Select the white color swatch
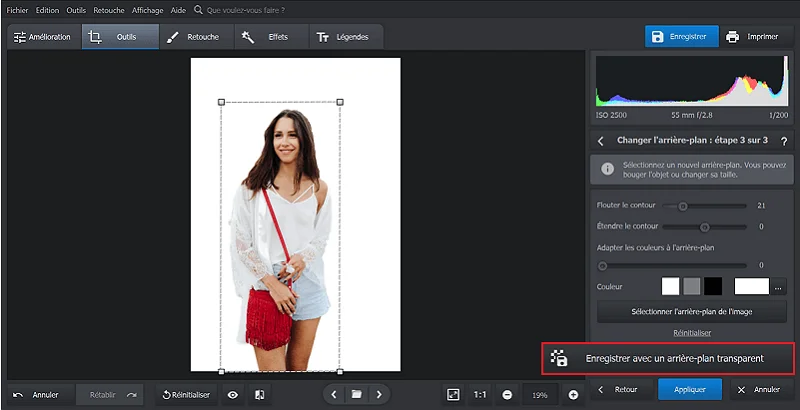Image resolution: width=800 pixels, height=410 pixels. point(670,287)
